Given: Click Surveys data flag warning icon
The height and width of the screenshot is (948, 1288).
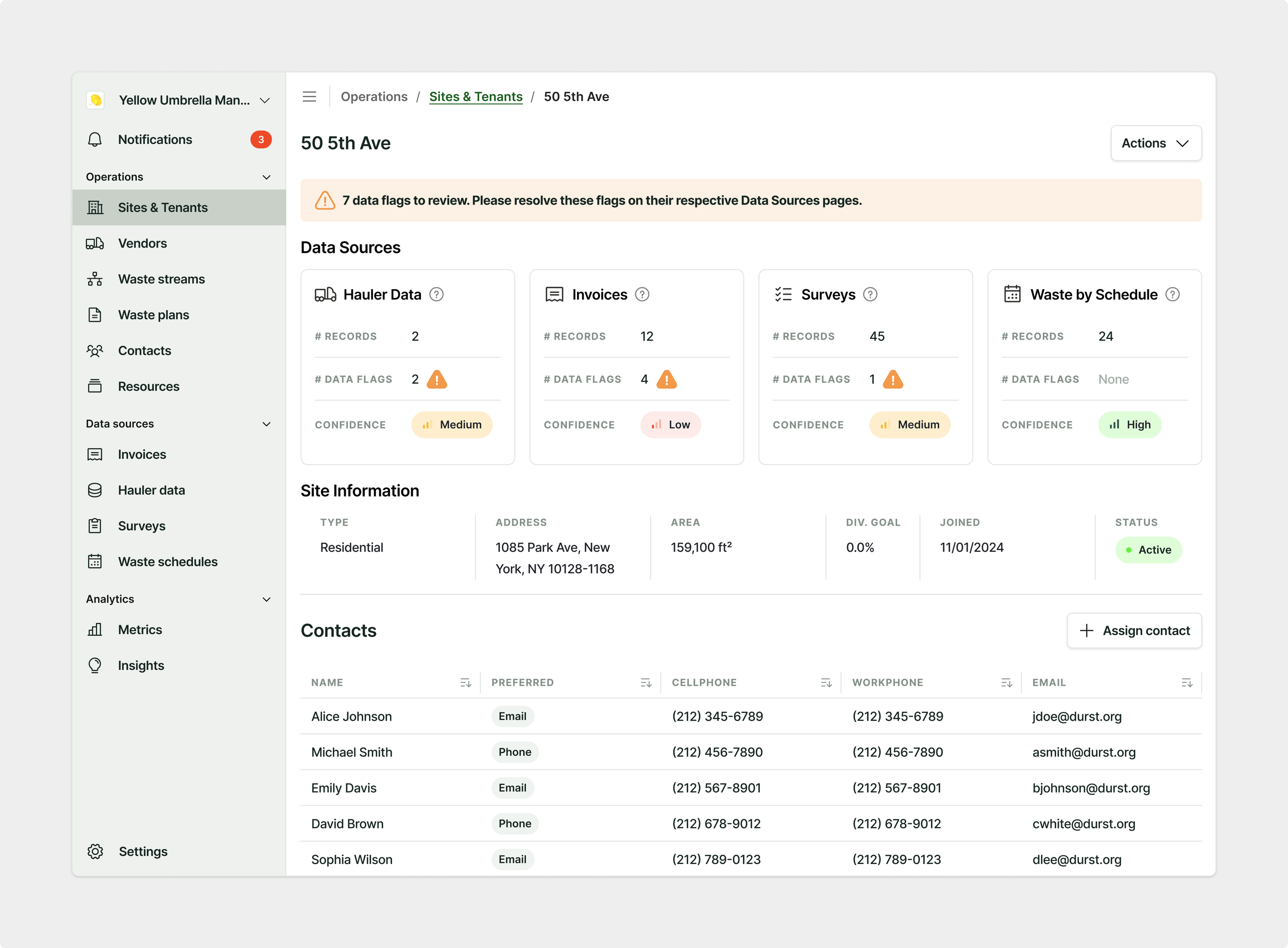Looking at the screenshot, I should point(893,379).
